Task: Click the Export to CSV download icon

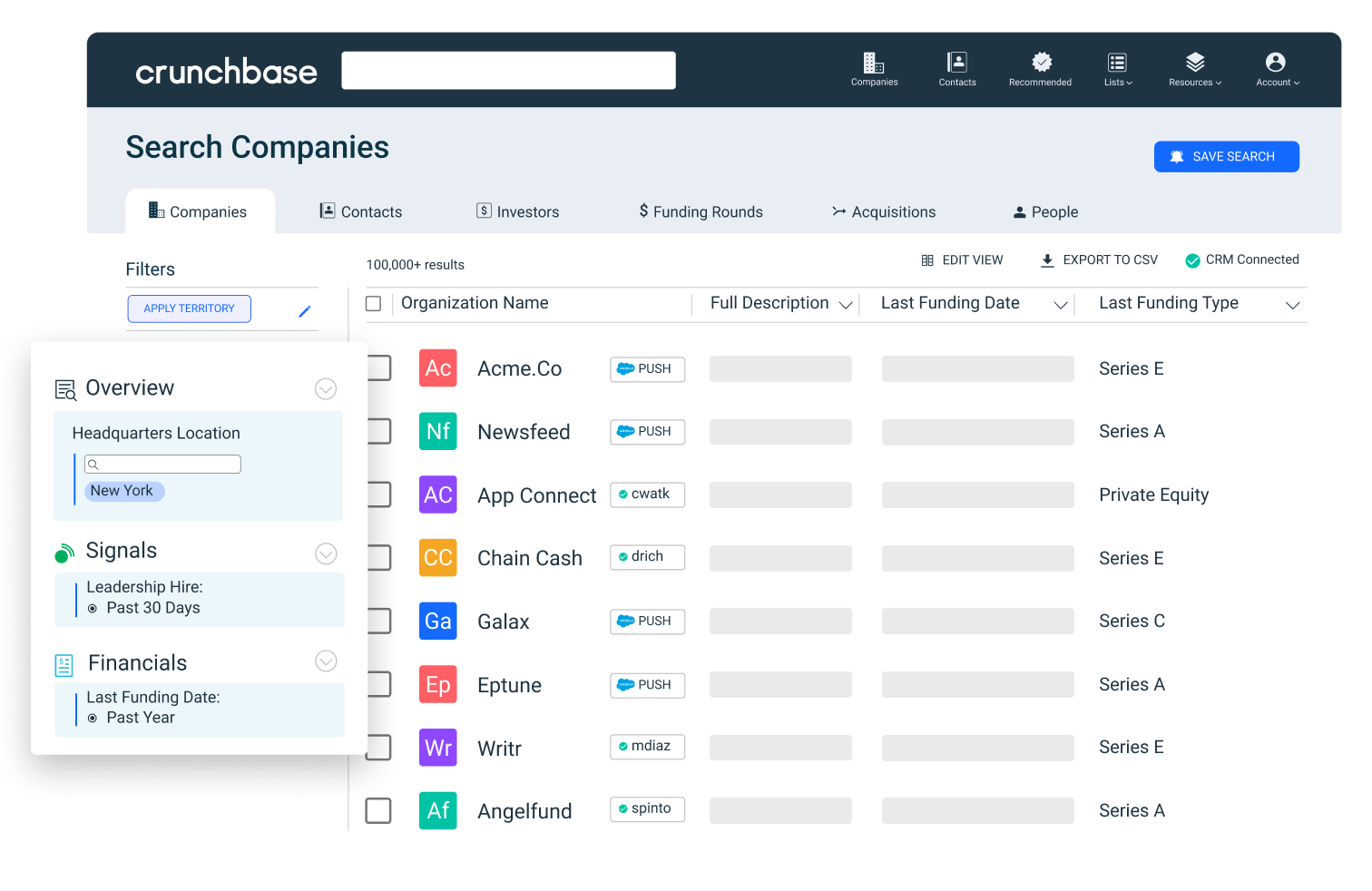Action: (1048, 260)
